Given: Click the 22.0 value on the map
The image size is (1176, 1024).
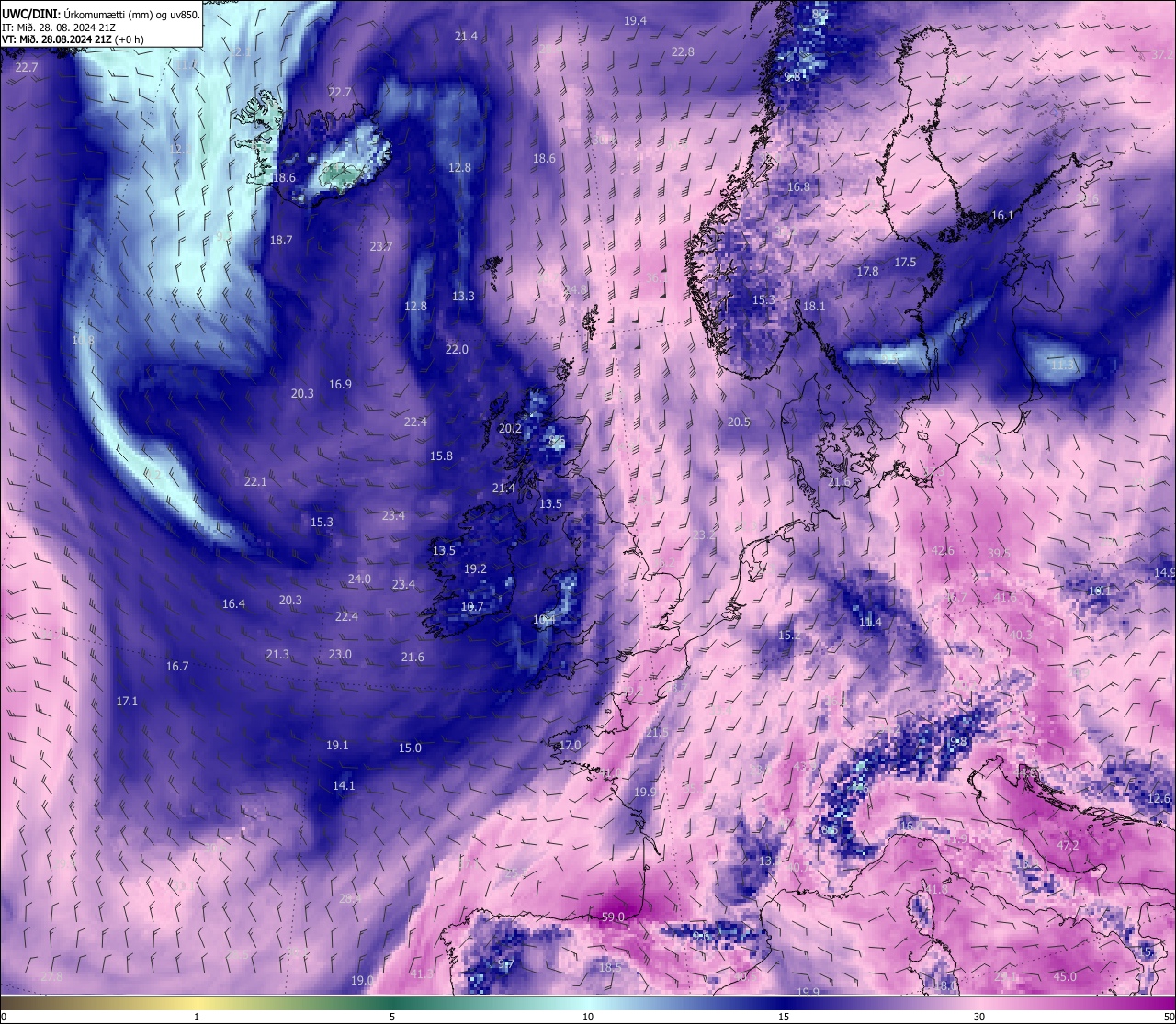Looking at the screenshot, I should coord(457,349).
